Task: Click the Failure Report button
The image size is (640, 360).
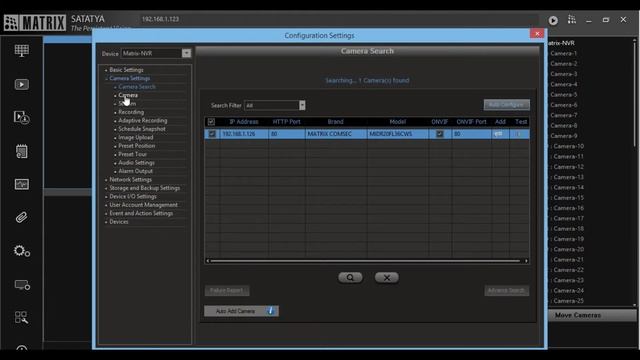Action: (227, 291)
